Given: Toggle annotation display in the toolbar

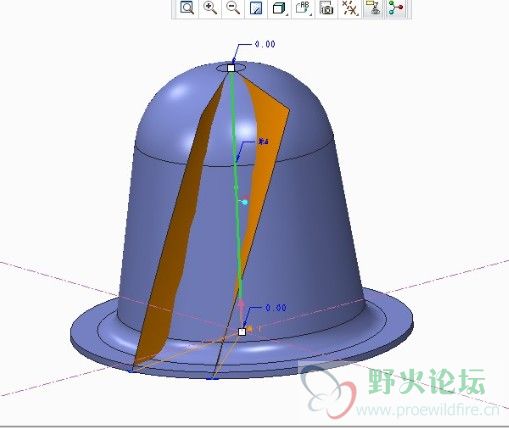Looking at the screenshot, I should 372,8.
